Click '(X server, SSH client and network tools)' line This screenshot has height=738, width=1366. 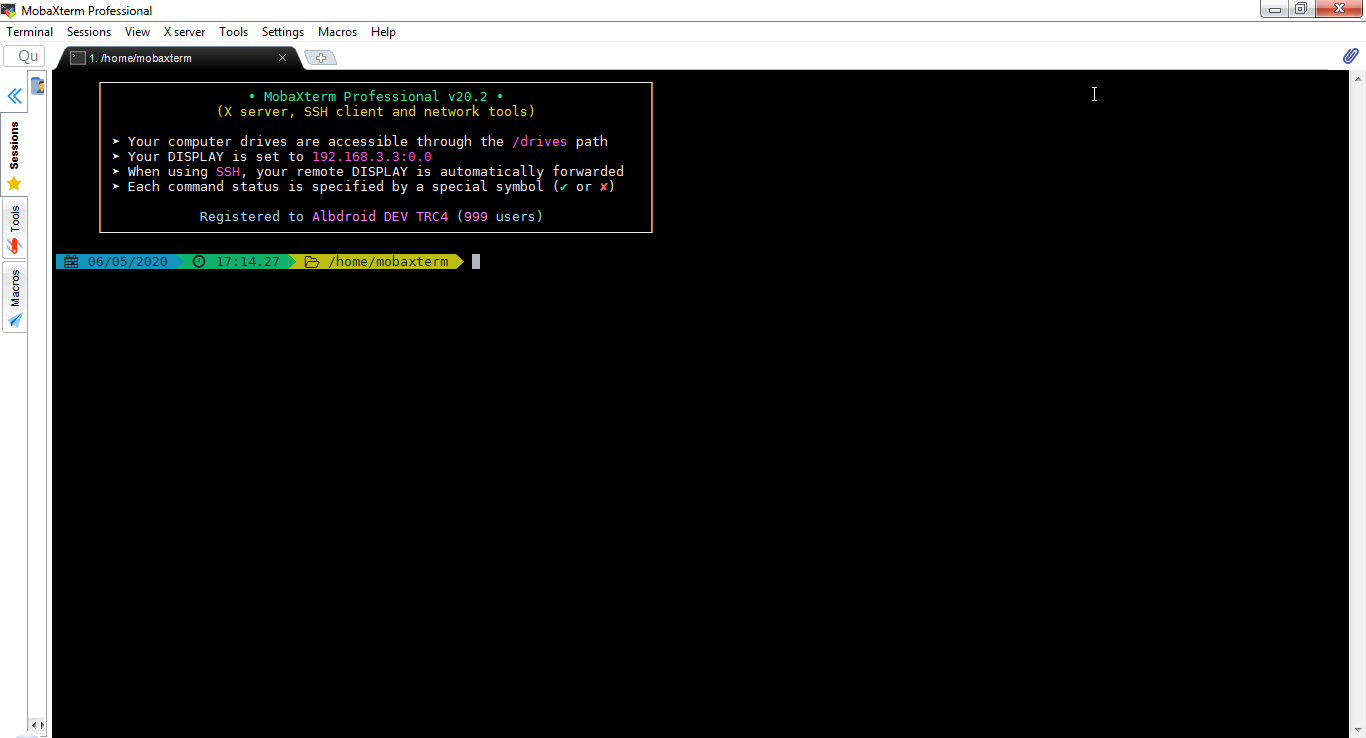[x=376, y=112]
